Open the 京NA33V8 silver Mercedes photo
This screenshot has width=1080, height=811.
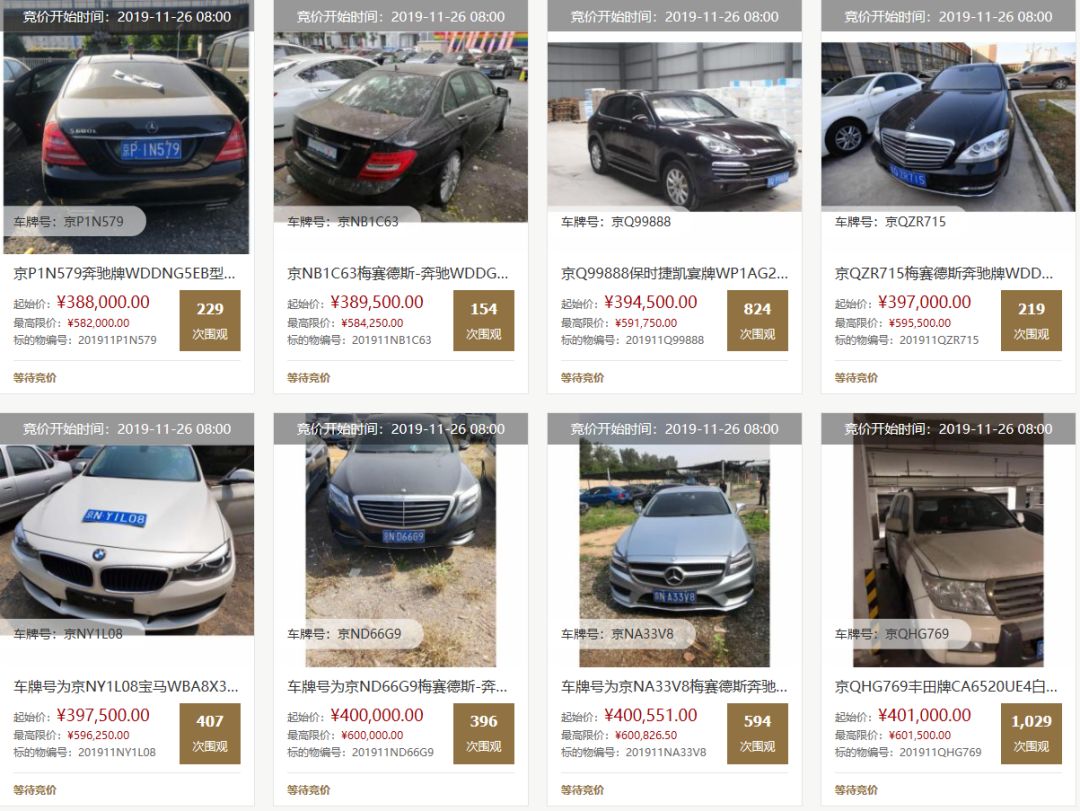[x=674, y=540]
